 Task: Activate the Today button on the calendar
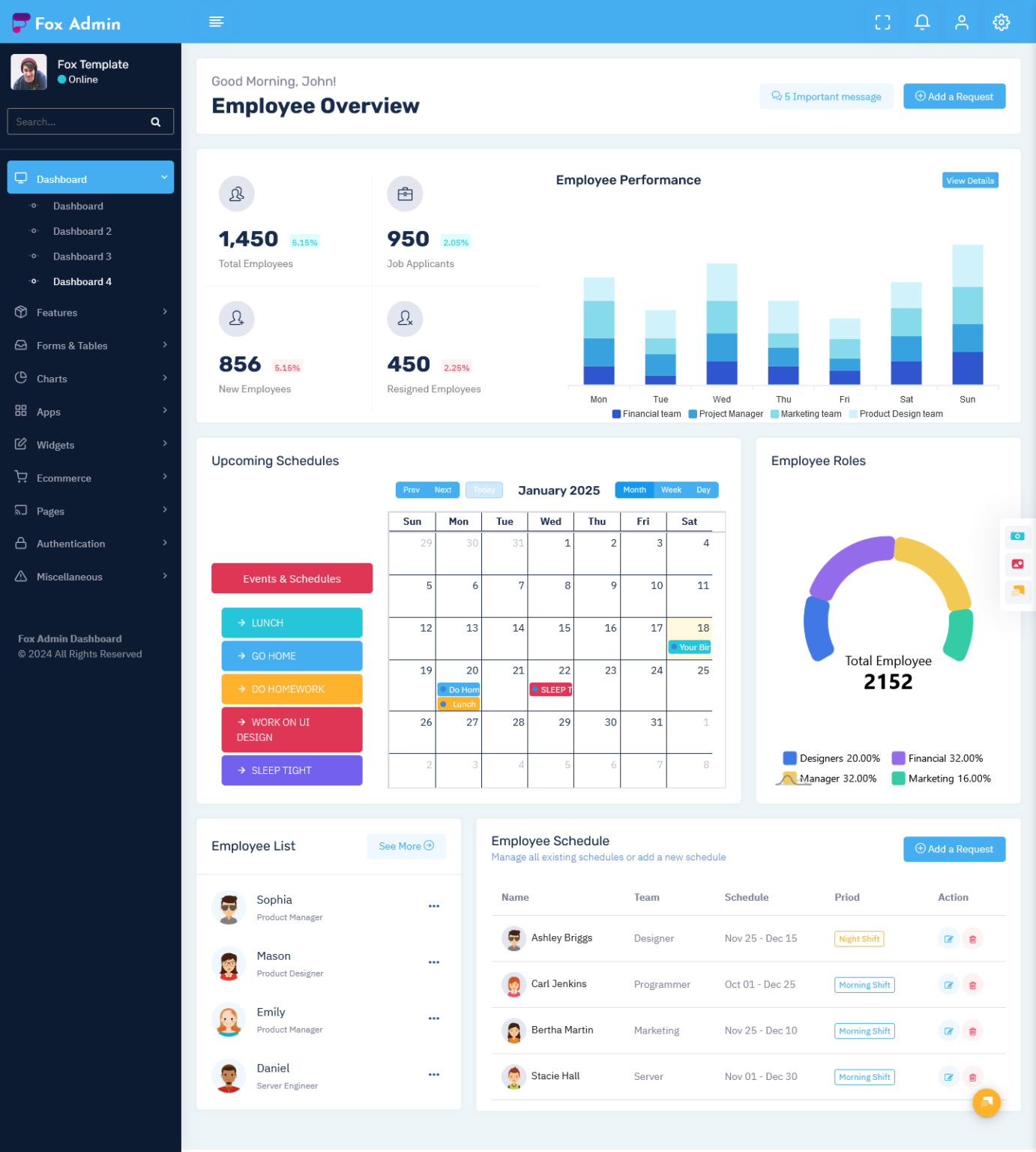[484, 489]
